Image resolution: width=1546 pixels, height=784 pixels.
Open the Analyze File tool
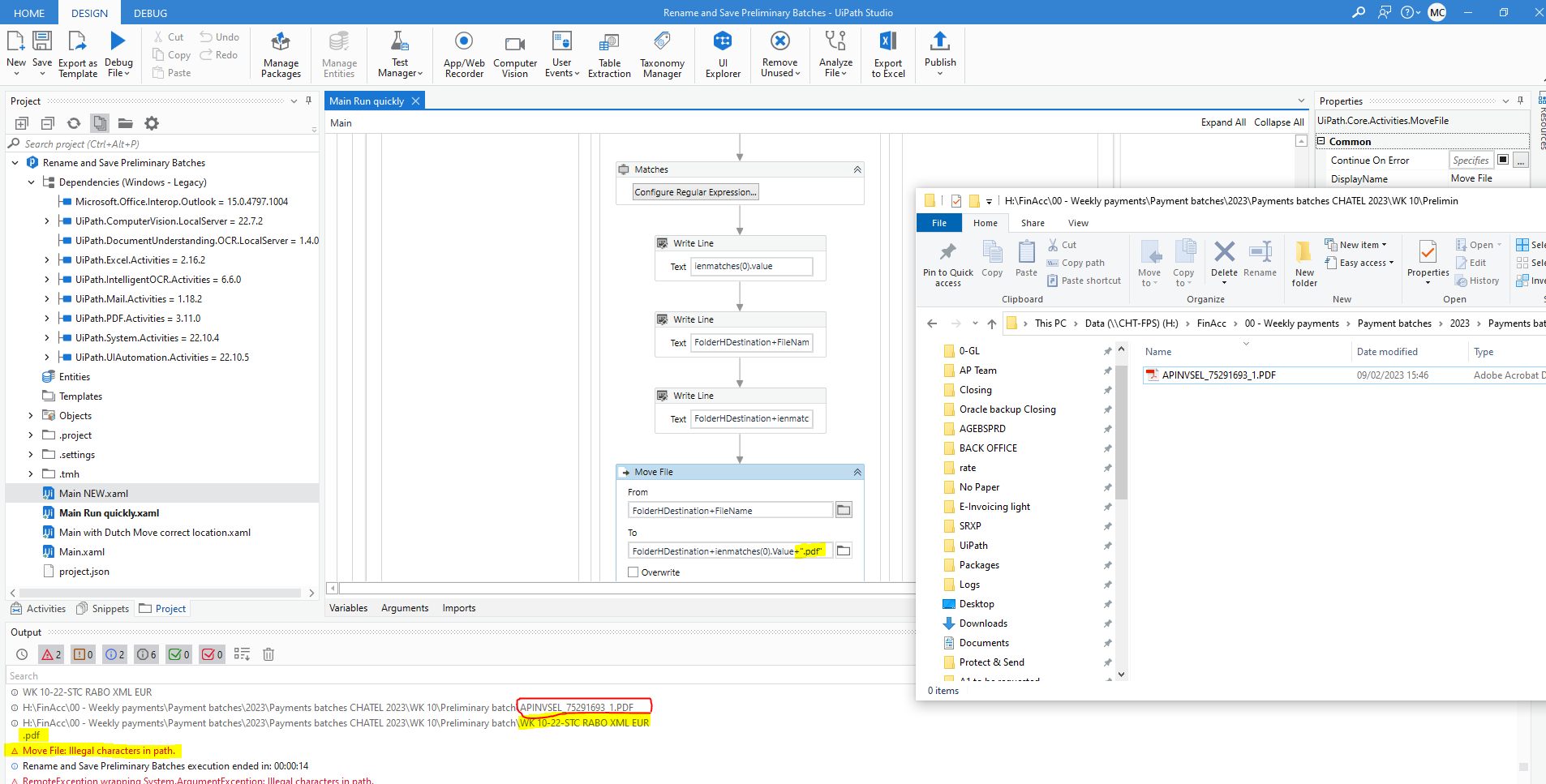point(835,54)
